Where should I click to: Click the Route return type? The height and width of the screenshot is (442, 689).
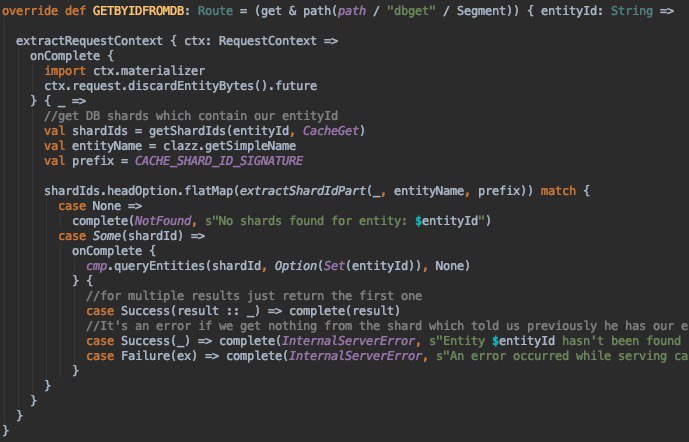(x=215, y=11)
